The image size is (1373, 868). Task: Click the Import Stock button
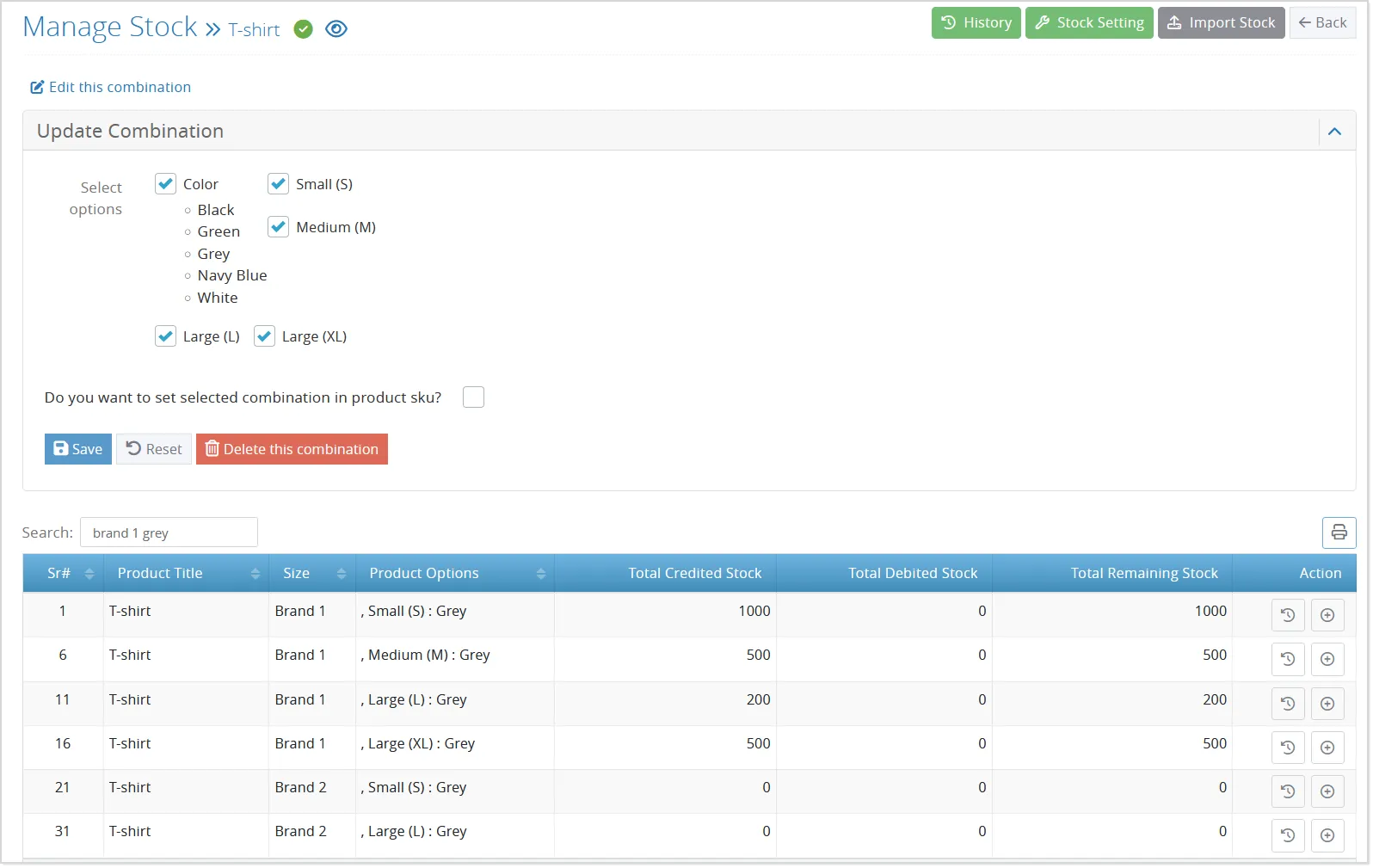[1221, 23]
